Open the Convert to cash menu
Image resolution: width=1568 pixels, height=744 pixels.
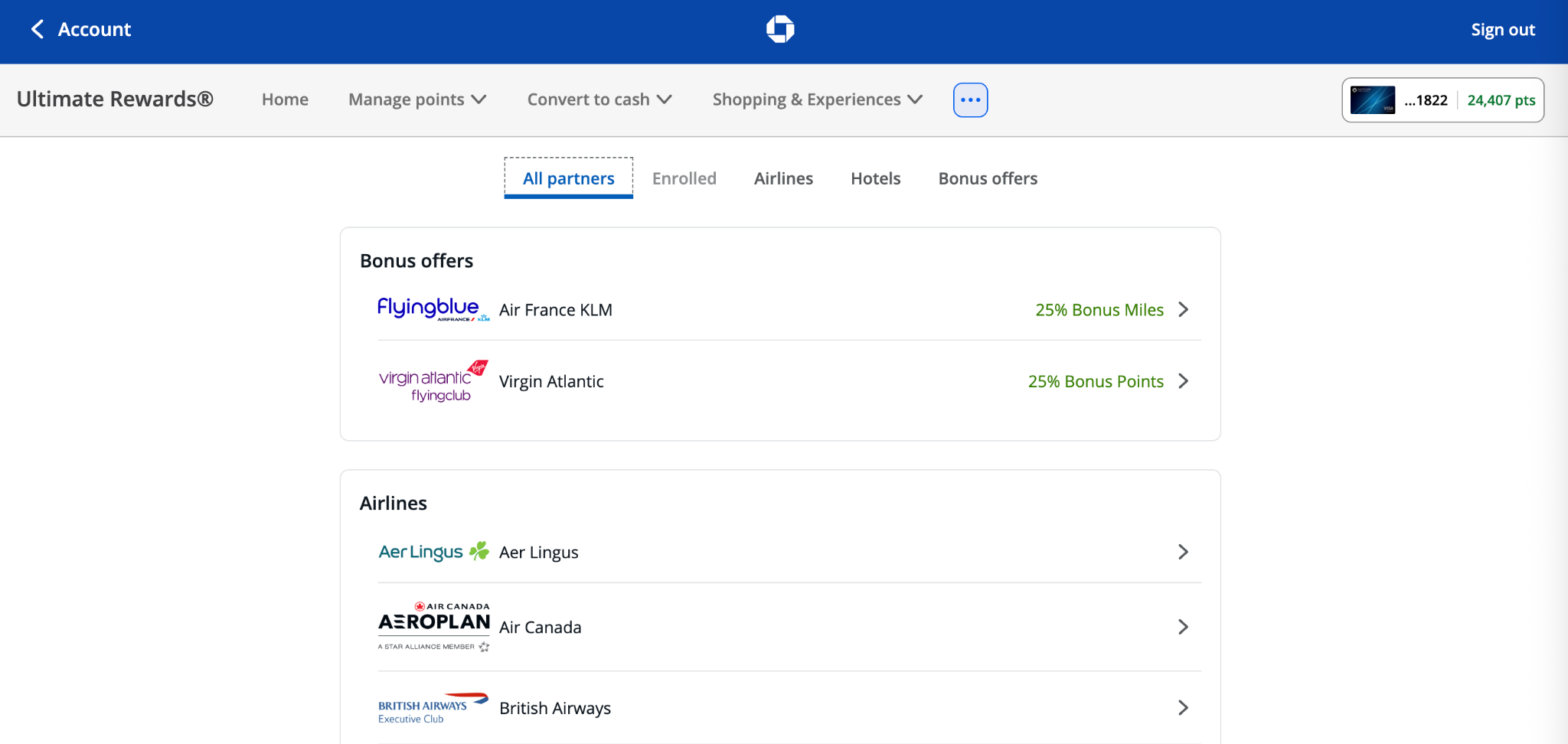[599, 100]
